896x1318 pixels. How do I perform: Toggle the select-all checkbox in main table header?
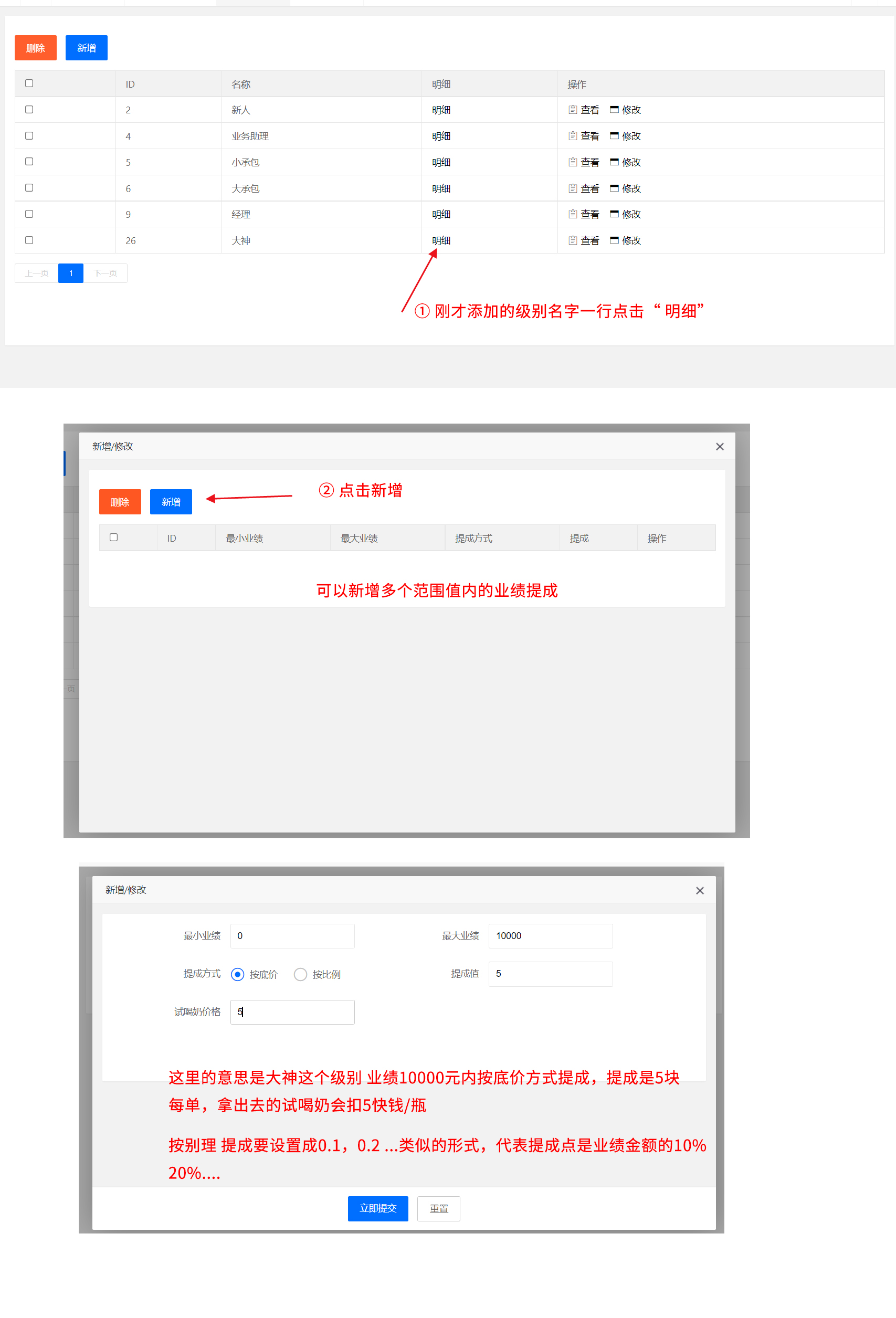point(29,83)
